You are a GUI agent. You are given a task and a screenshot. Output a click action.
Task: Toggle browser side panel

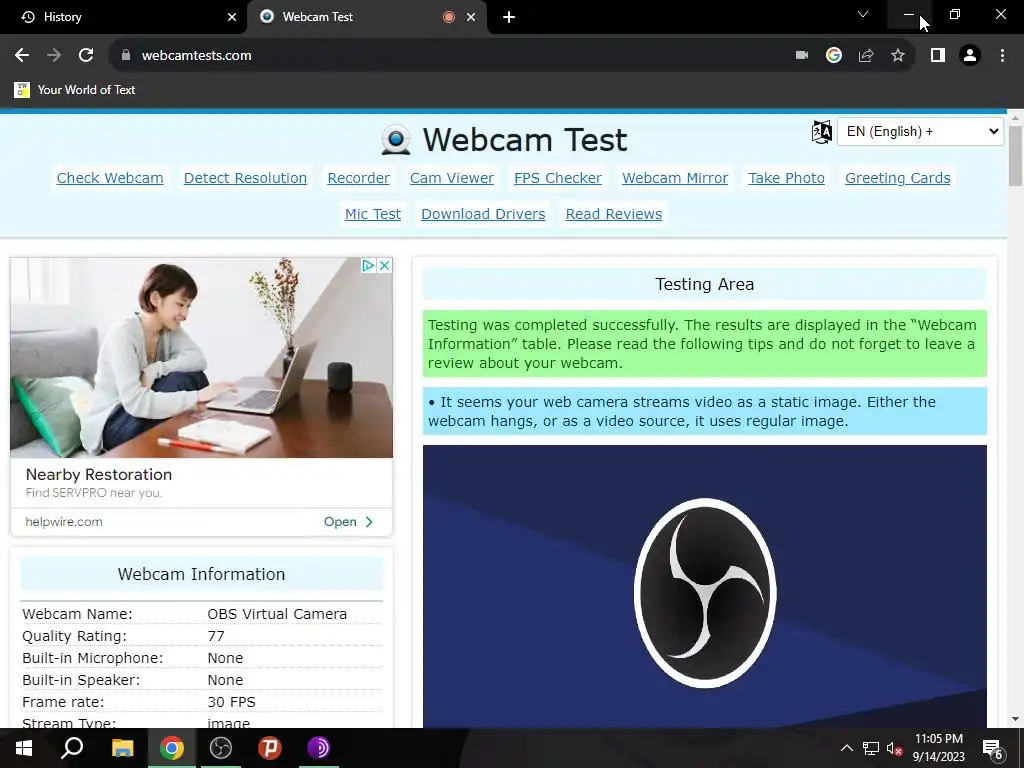(x=938, y=56)
